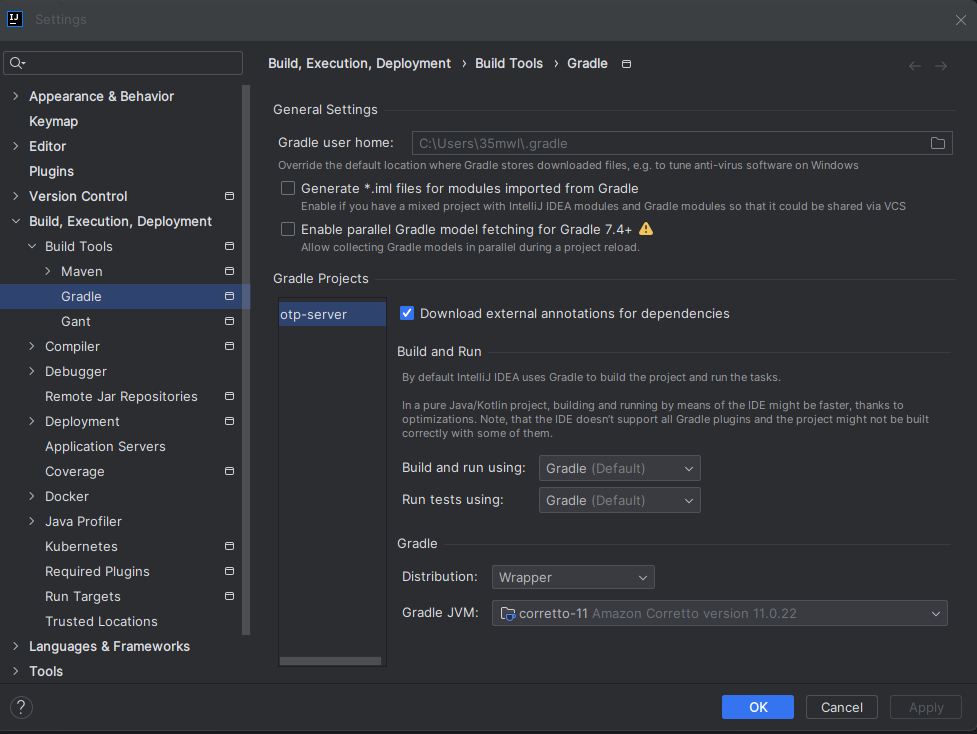Expand the Java Profiler node

click(32, 521)
